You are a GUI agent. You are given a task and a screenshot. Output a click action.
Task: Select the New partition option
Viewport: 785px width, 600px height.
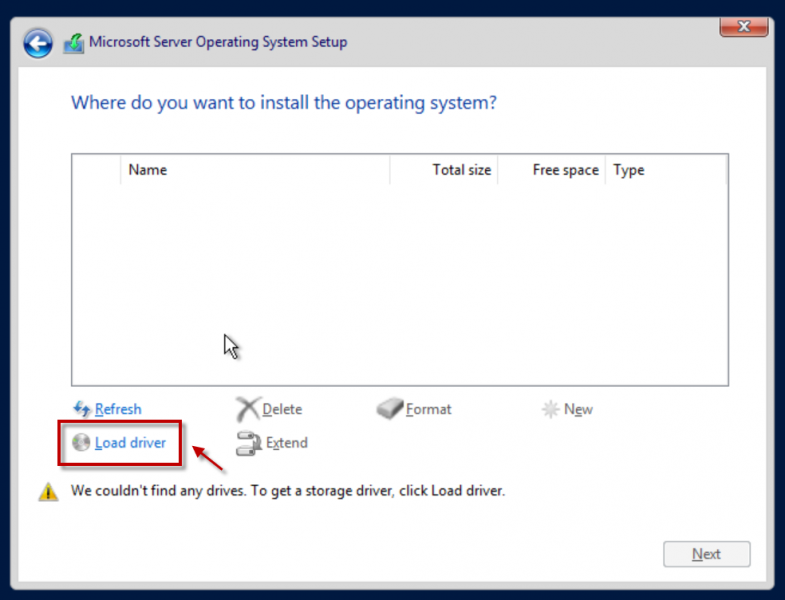click(x=578, y=409)
